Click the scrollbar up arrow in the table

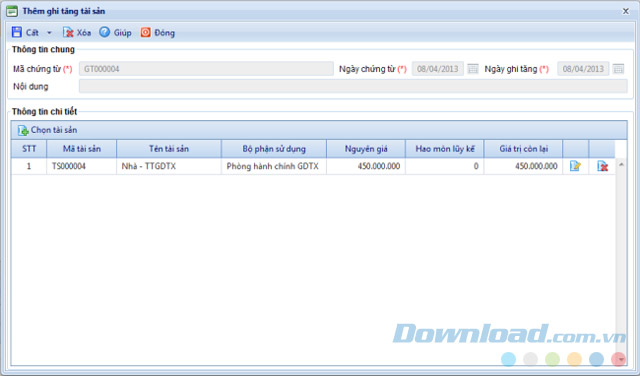pos(621,164)
